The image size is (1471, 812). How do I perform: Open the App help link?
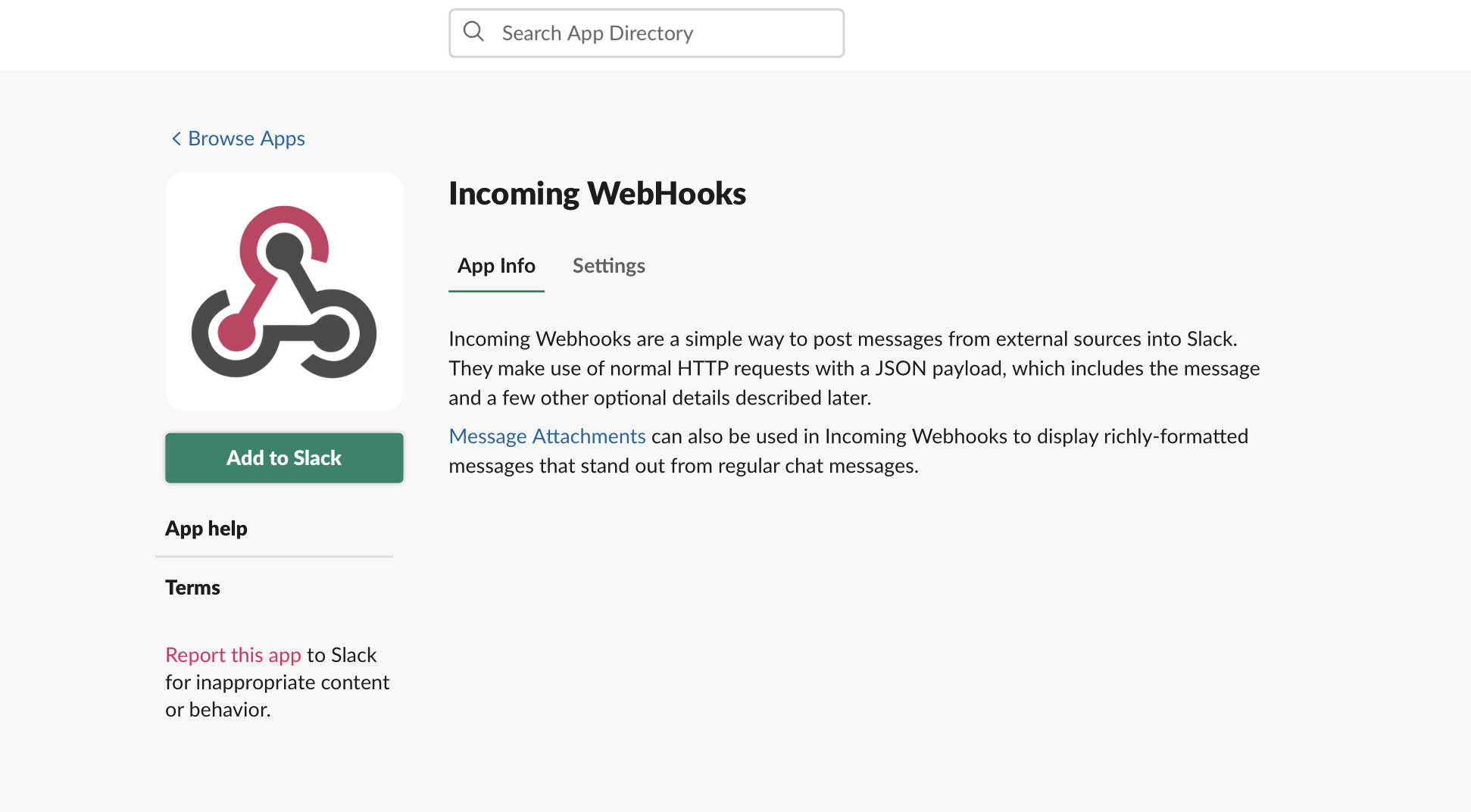pos(206,529)
